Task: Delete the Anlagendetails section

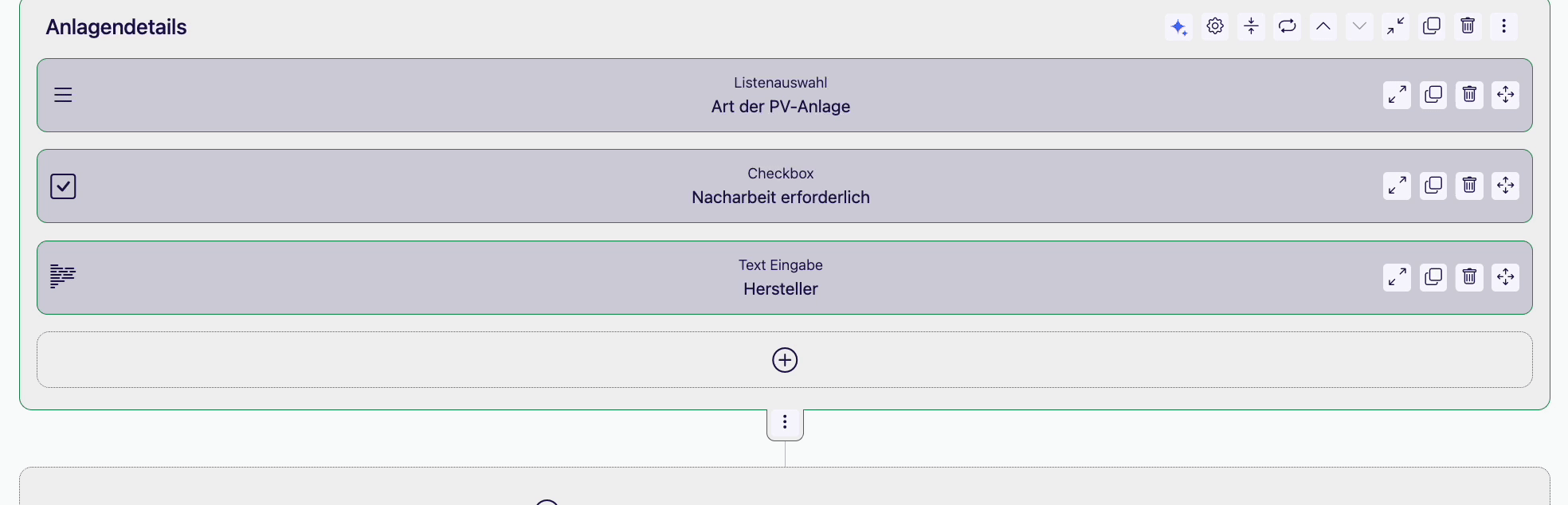Action: (x=1468, y=26)
